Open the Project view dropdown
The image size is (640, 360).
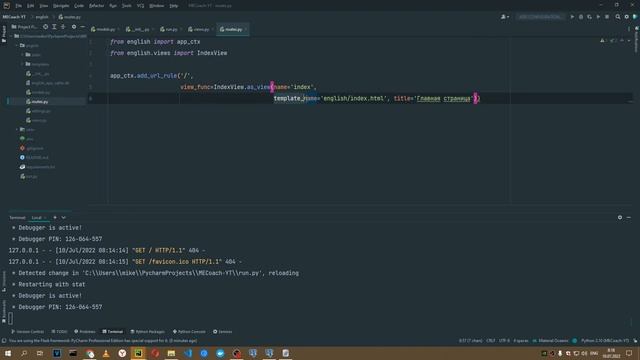25,27
